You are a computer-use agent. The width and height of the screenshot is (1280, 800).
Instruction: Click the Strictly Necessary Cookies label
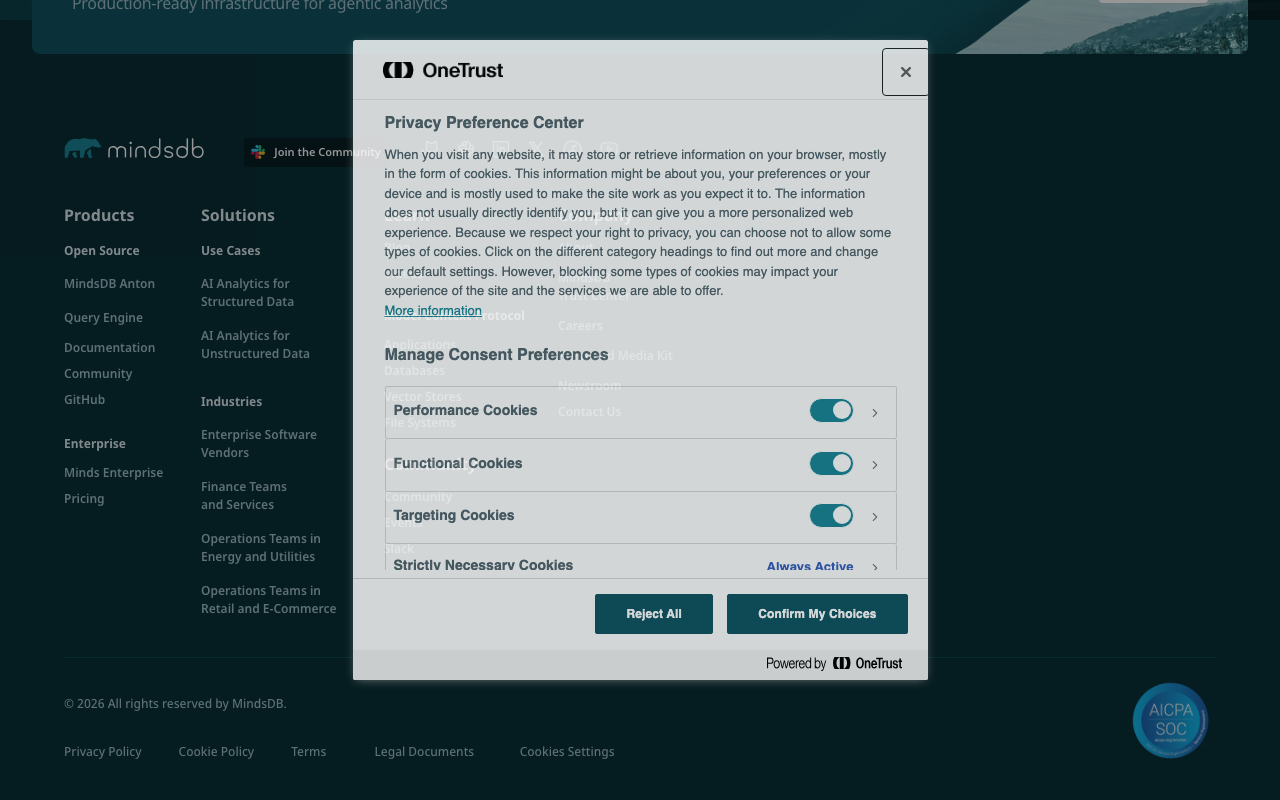[x=483, y=565]
